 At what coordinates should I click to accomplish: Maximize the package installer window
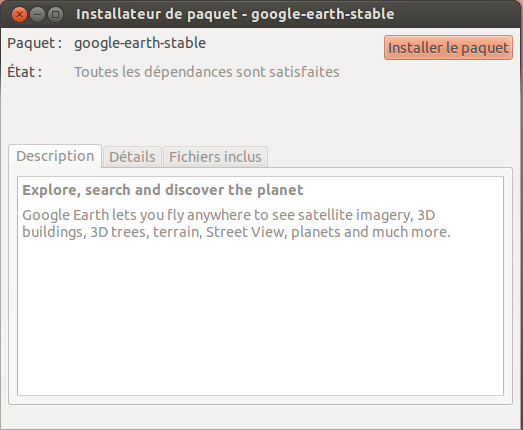point(55,15)
